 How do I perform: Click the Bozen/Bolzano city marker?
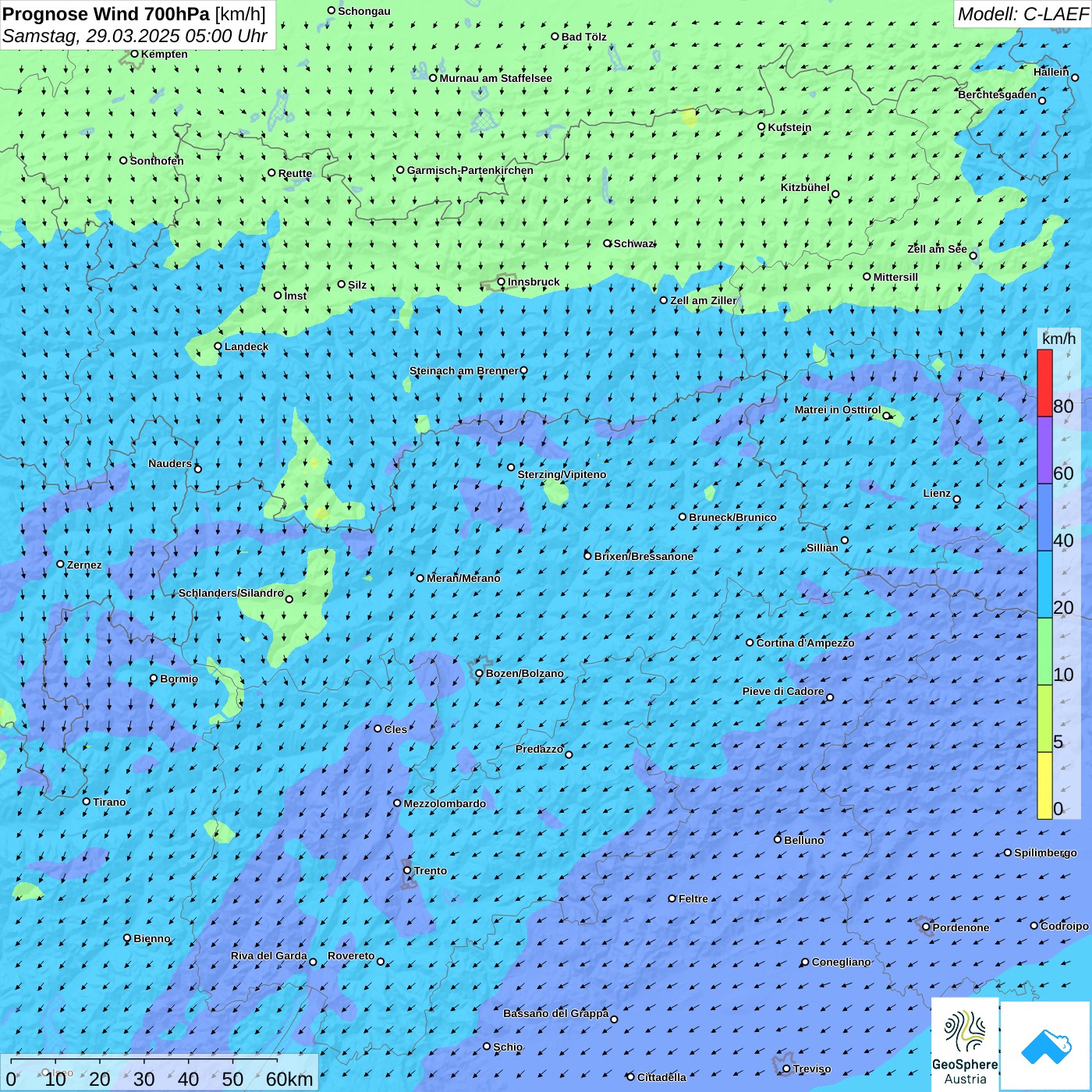tap(480, 673)
